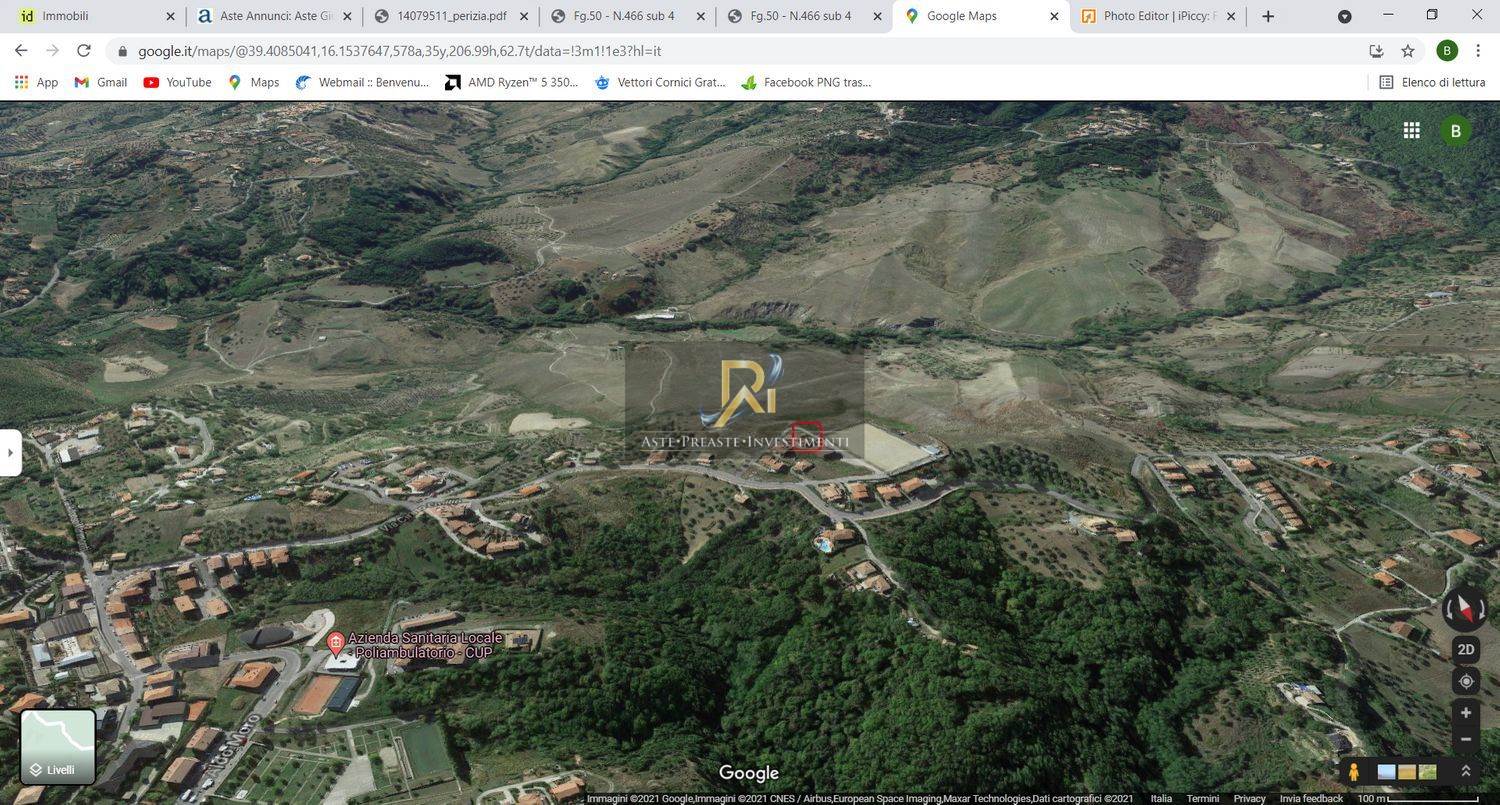This screenshot has width=1500, height=805.
Task: Toggle the 2D view button
Action: point(1465,650)
